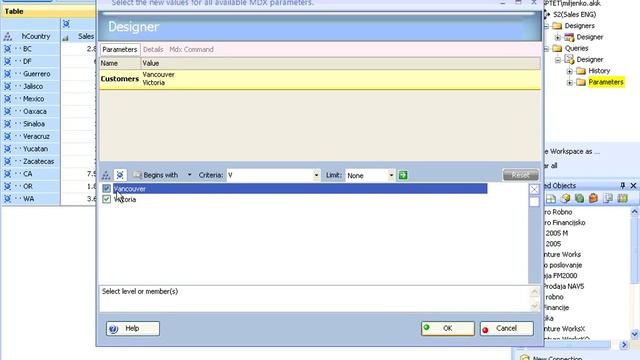The height and width of the screenshot is (360, 640).
Task: Click the Value column header
Action: 340,63
